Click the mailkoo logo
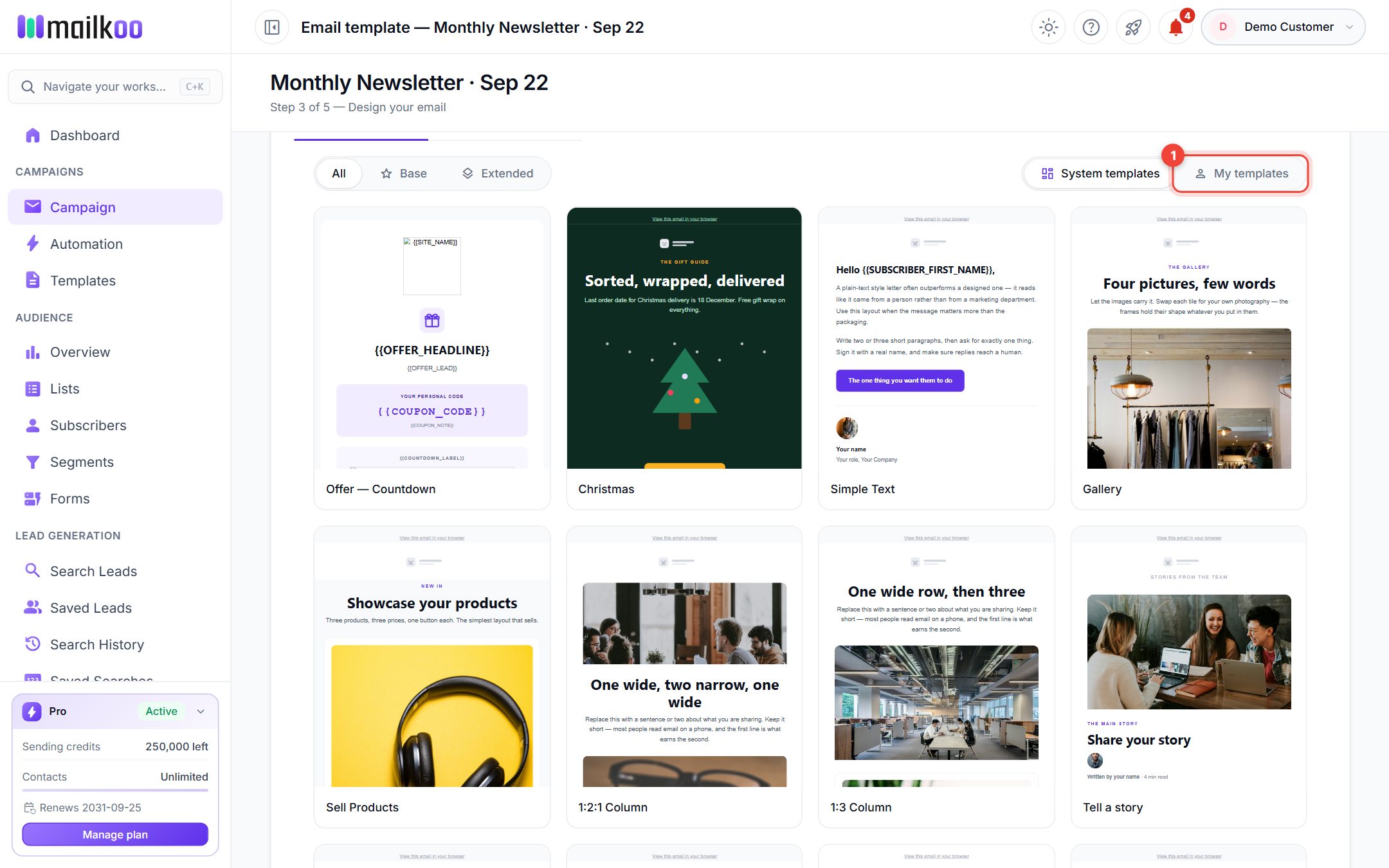The image size is (1389, 868). tap(80, 27)
